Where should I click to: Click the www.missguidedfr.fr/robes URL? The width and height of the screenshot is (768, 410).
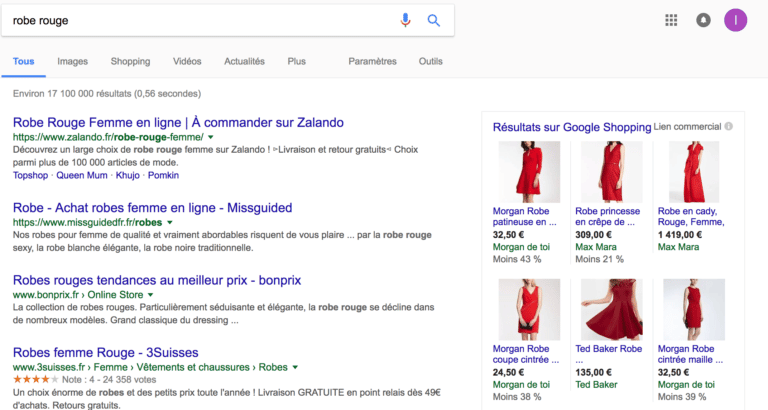pos(87,222)
